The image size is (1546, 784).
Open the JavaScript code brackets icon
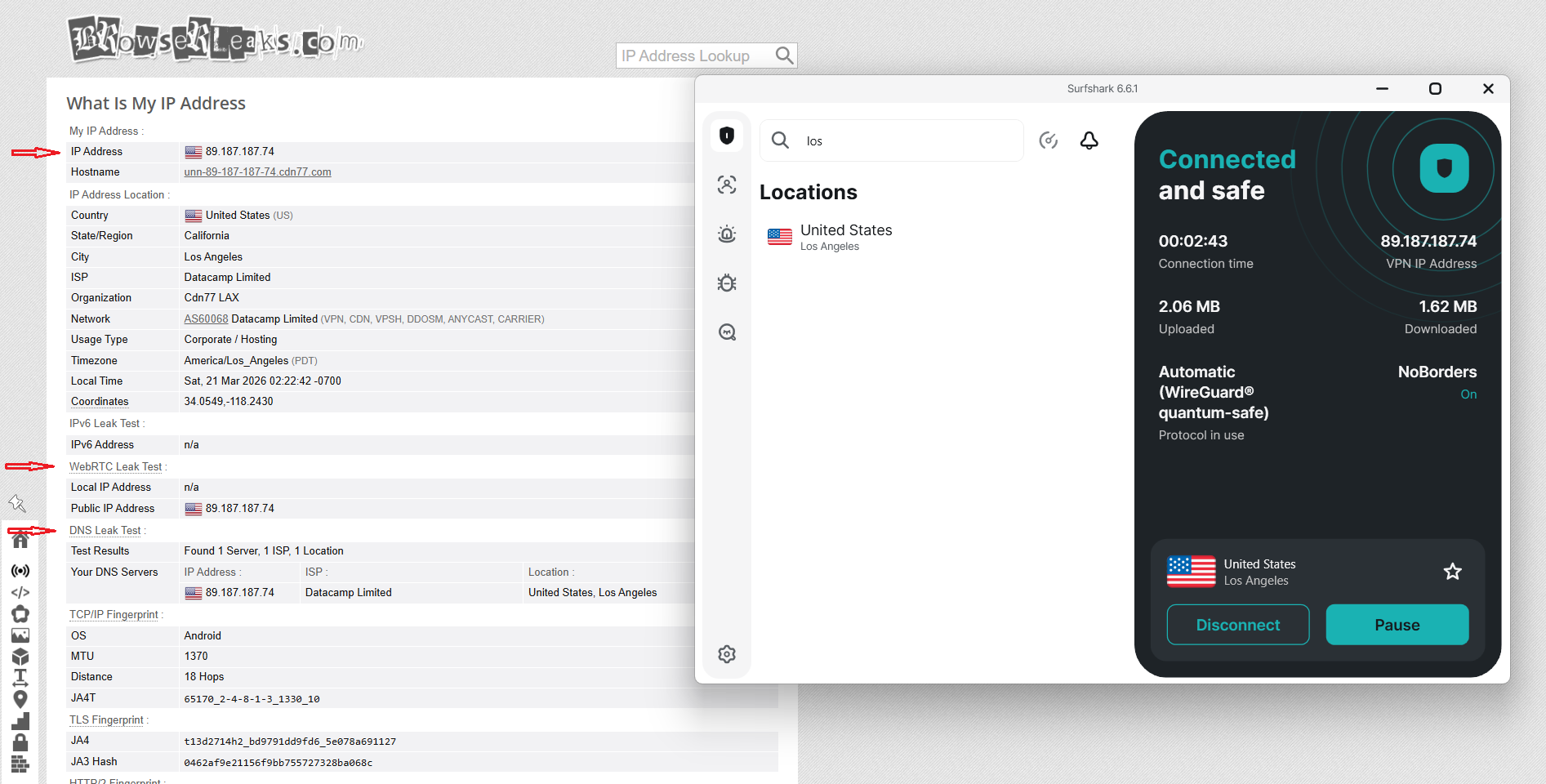[x=20, y=593]
